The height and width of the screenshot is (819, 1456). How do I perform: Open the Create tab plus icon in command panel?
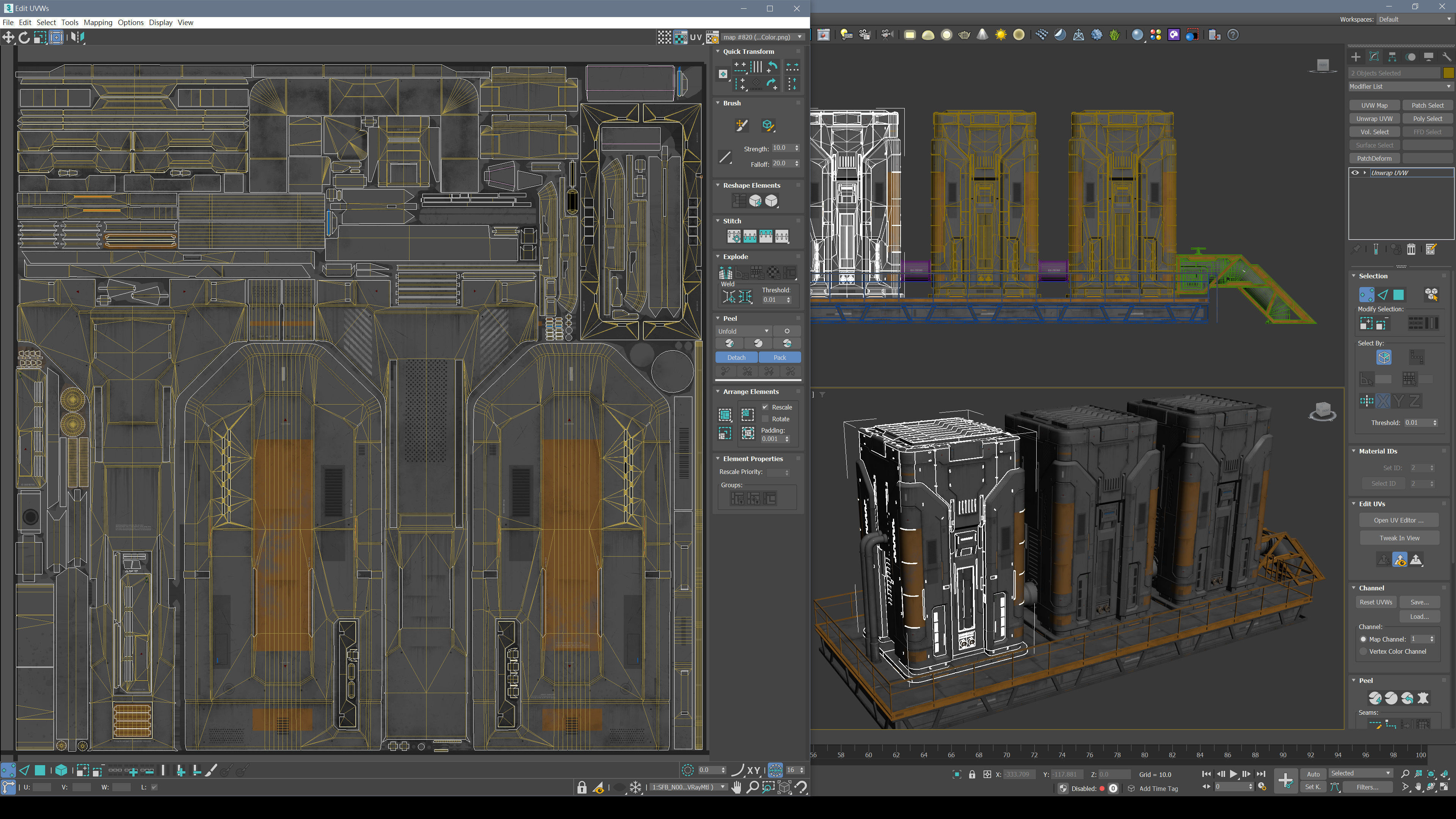click(x=1356, y=56)
